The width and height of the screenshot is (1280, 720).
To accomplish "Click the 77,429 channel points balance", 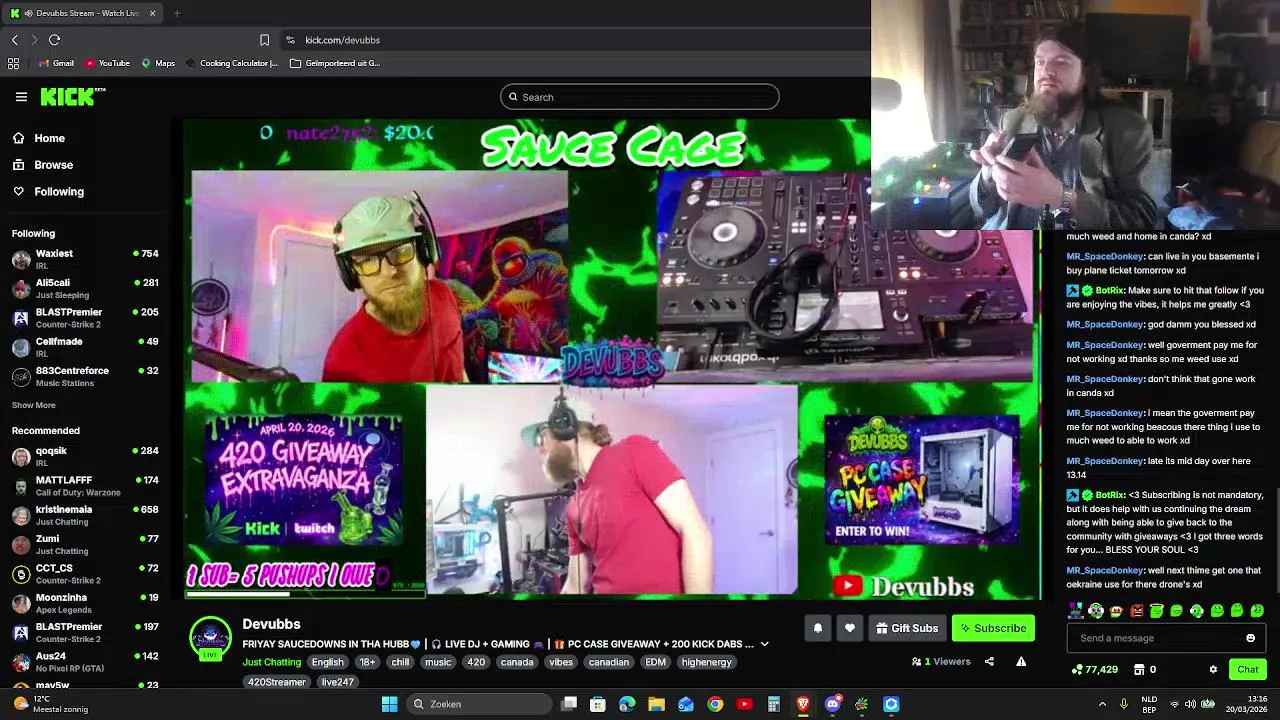I will click(1094, 669).
